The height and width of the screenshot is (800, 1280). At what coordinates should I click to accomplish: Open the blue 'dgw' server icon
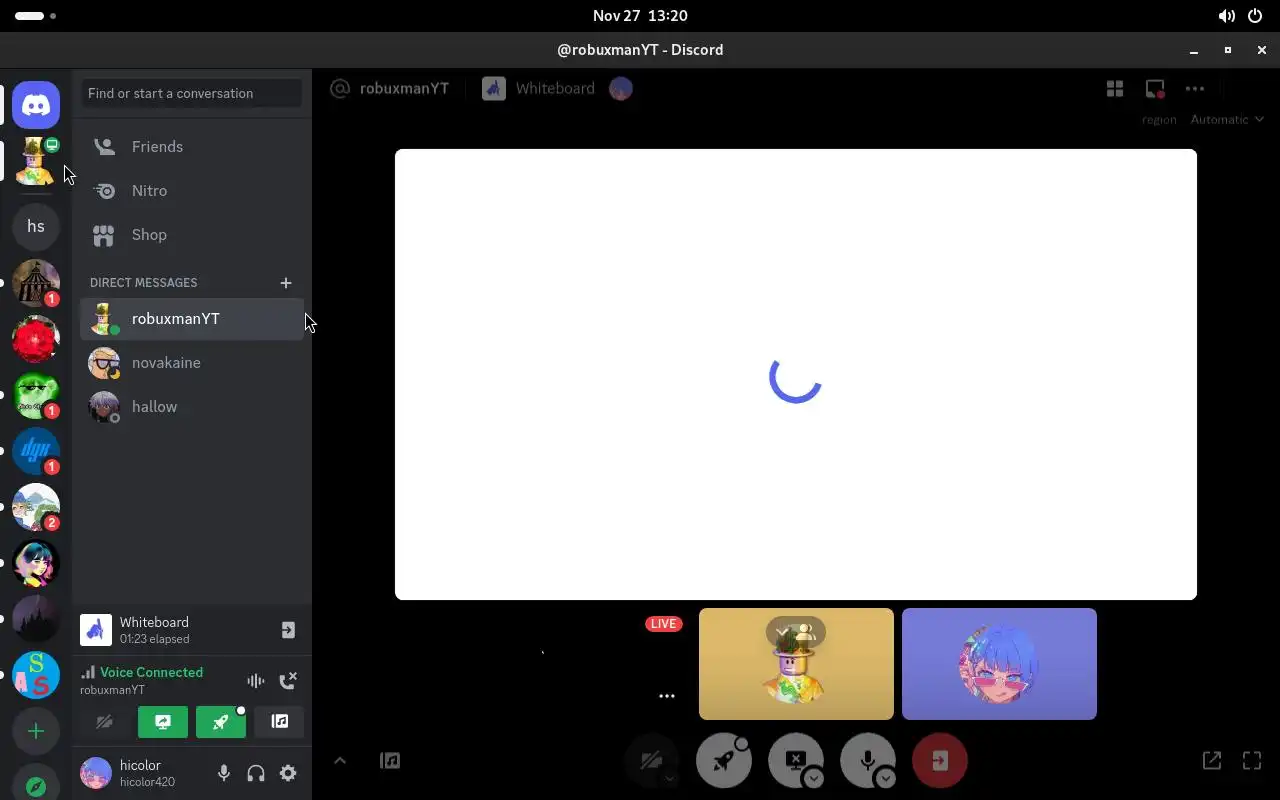click(36, 451)
